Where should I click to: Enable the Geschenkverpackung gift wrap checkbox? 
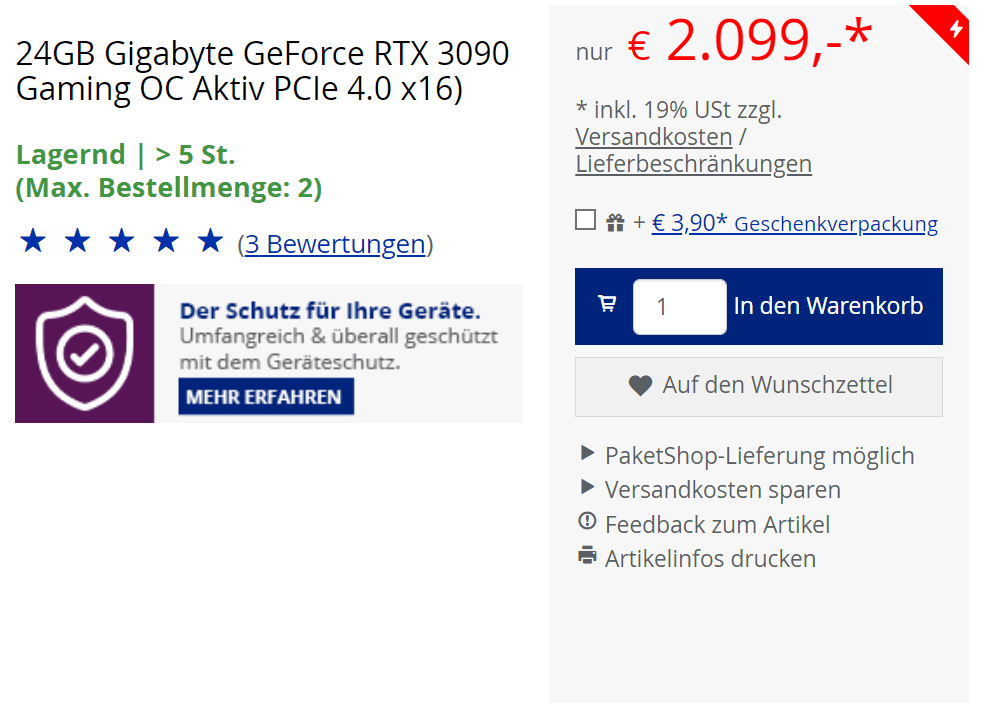pyautogui.click(x=586, y=221)
